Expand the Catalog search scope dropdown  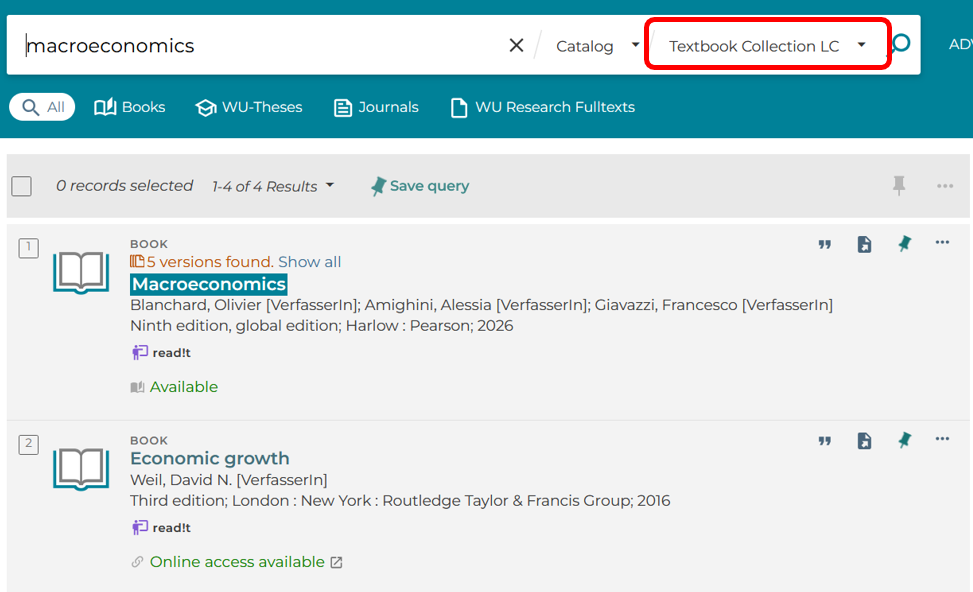(597, 46)
